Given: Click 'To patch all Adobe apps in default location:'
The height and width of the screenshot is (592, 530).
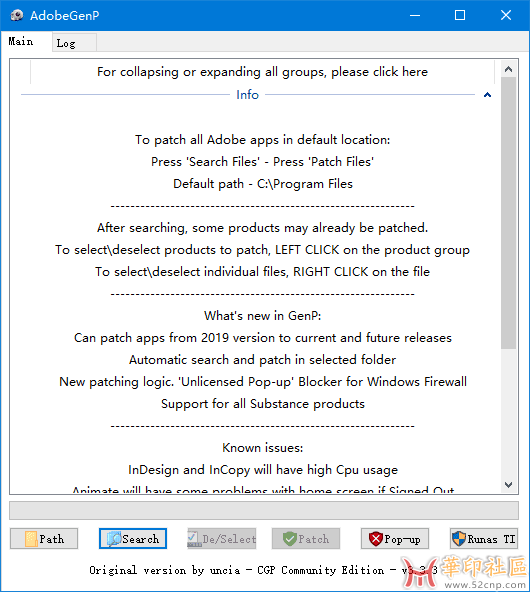Looking at the screenshot, I should coord(263,140).
